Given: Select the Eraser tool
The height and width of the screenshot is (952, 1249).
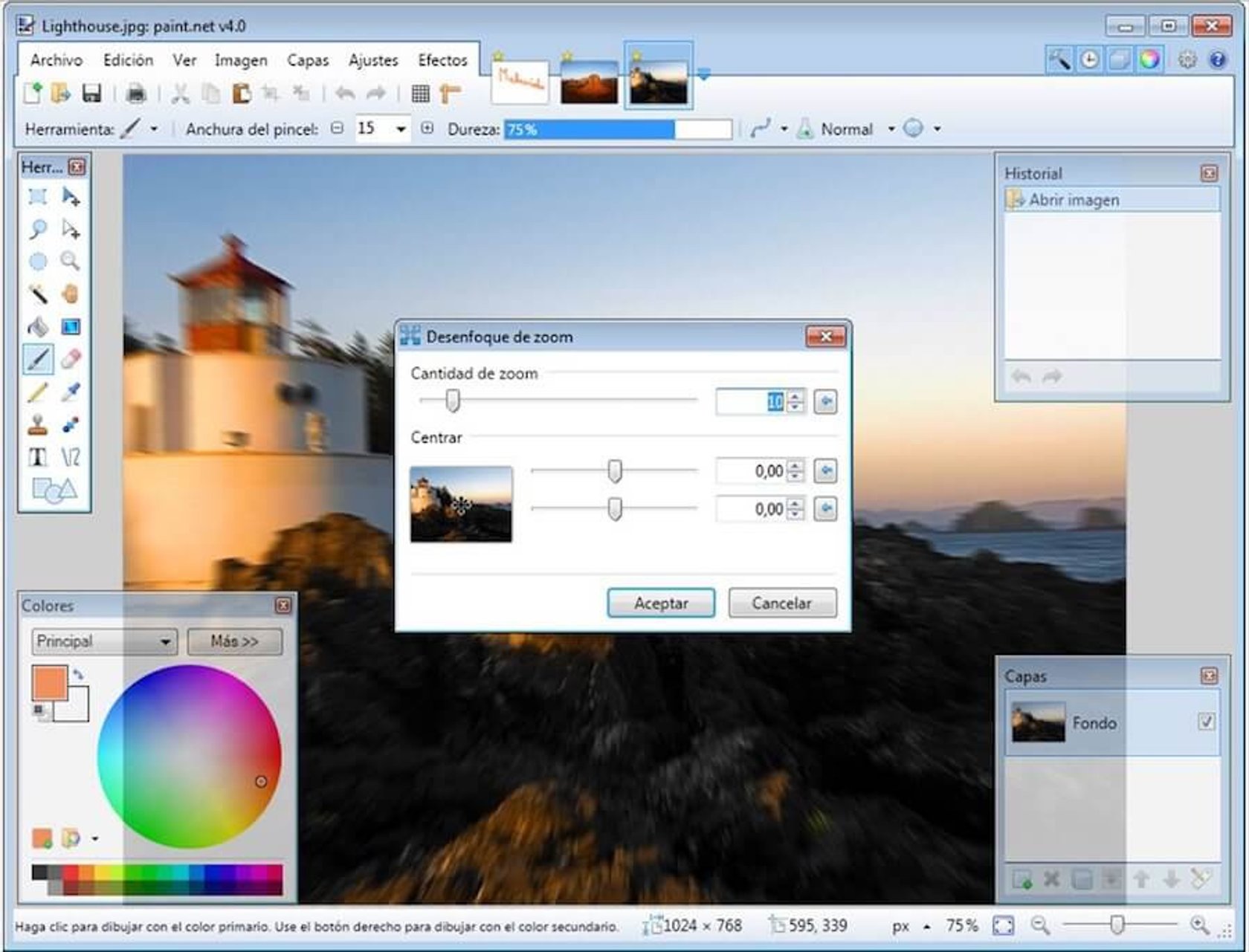Looking at the screenshot, I should (71, 359).
